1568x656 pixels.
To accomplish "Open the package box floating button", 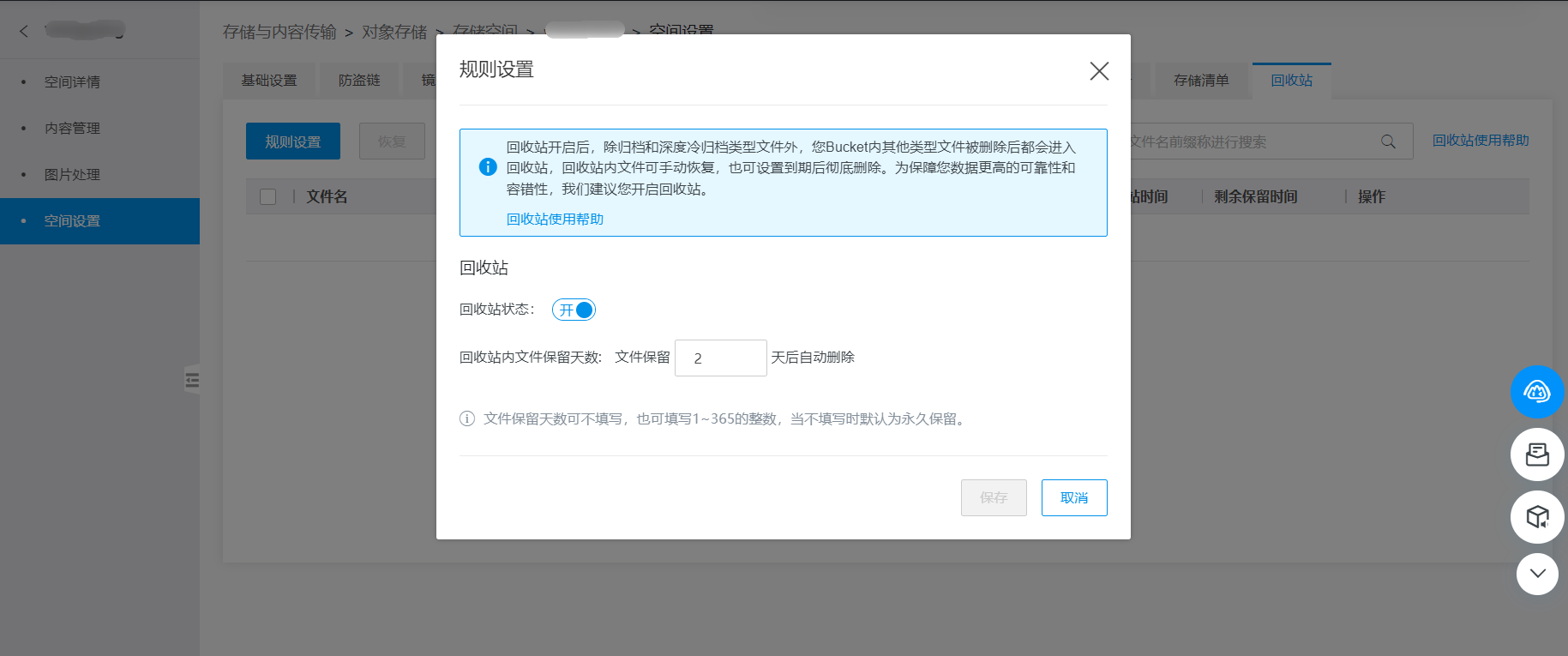I will pyautogui.click(x=1537, y=516).
